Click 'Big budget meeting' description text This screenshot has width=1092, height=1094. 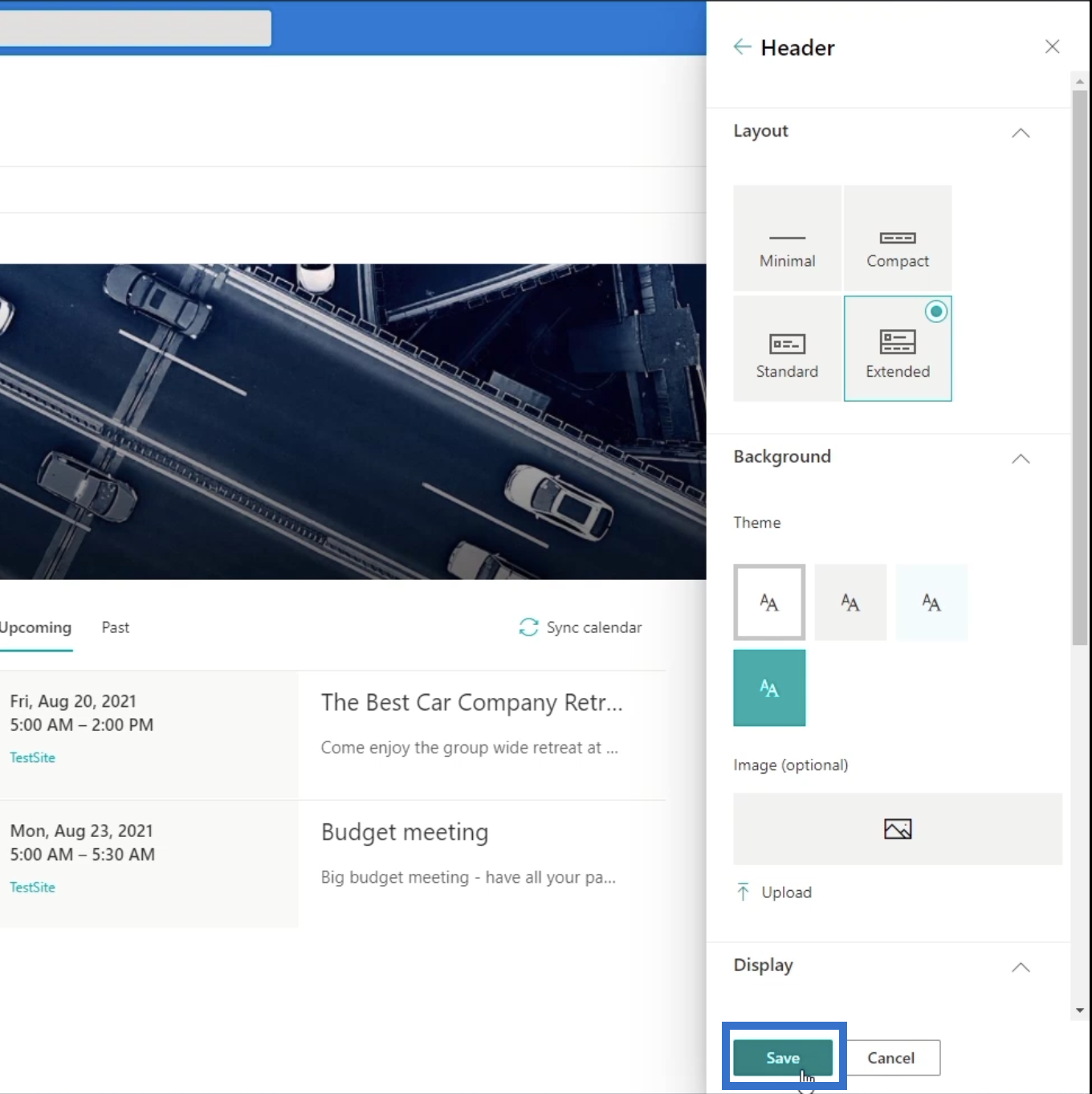coord(468,877)
